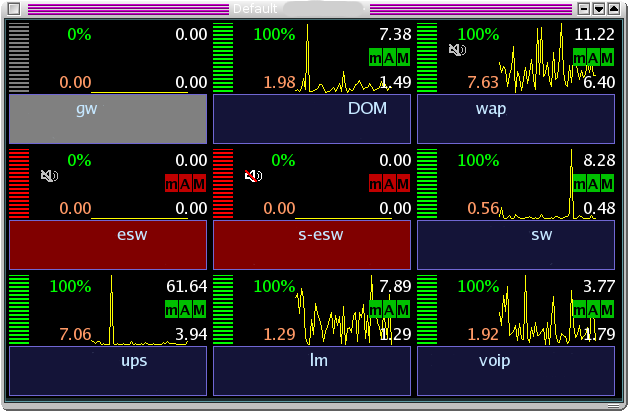
Task: Open the lm host button
Action: pyautogui.click(x=312, y=371)
